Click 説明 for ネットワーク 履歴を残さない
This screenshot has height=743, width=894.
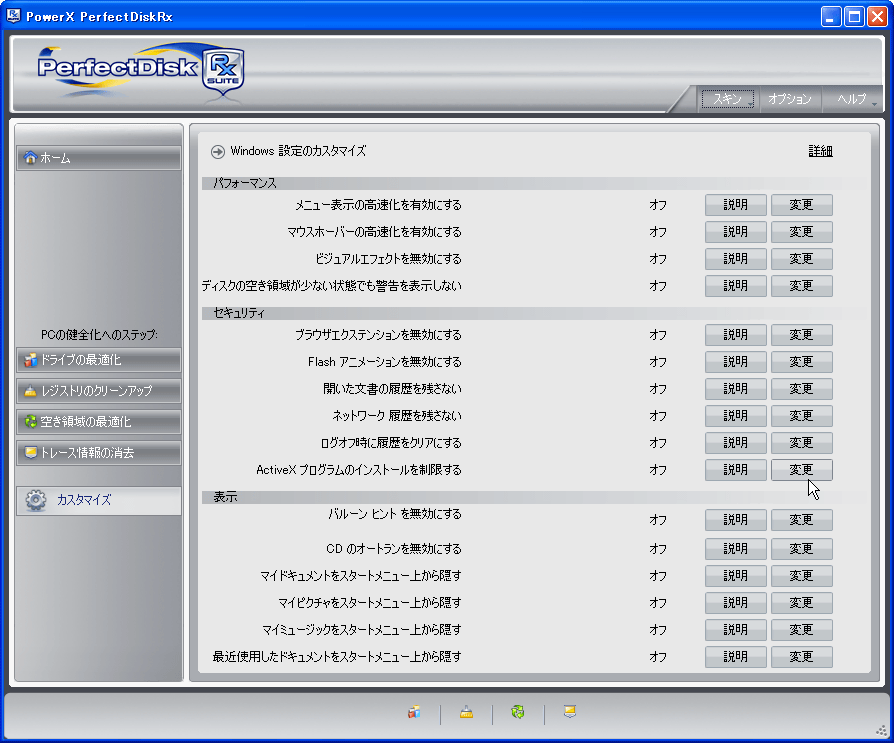click(735, 416)
